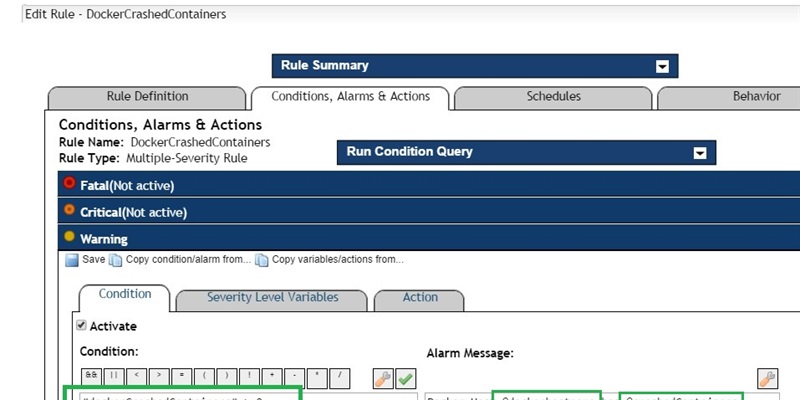Viewport: 800px width, 400px height.
Task: Click the Copy variables/actions from icon
Action: tap(262, 260)
